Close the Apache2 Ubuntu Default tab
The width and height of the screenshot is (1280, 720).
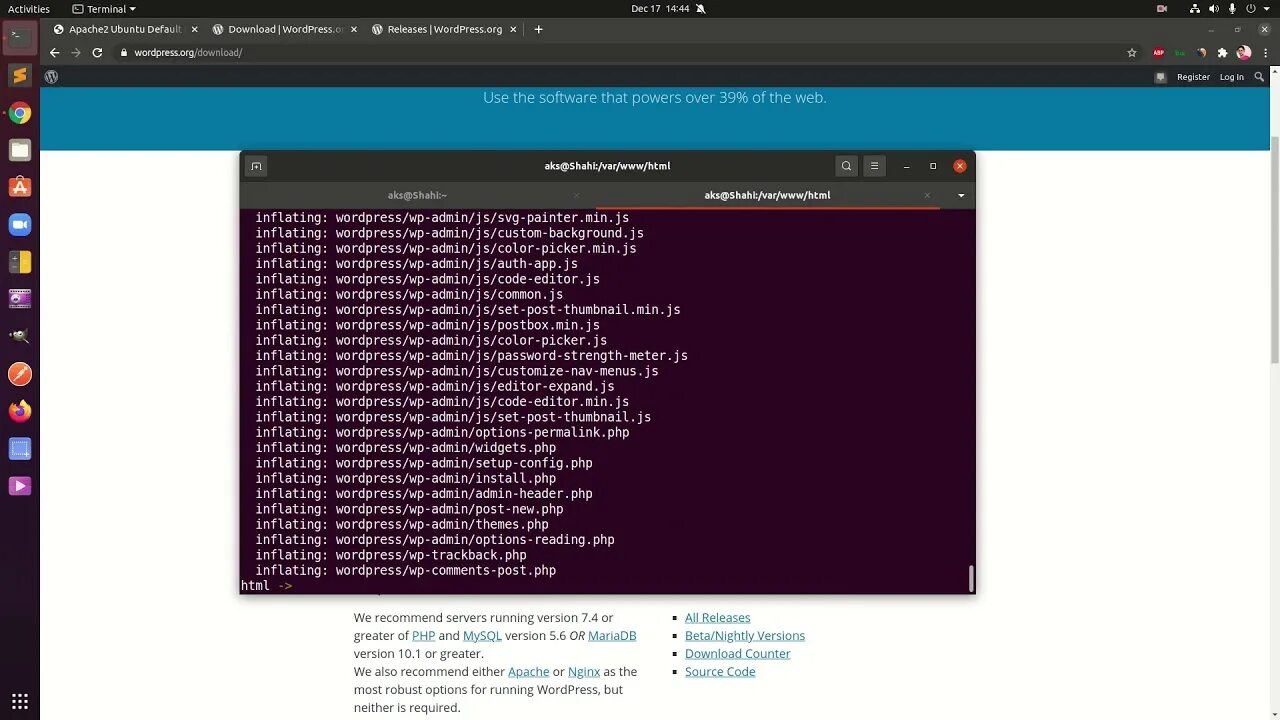195,29
